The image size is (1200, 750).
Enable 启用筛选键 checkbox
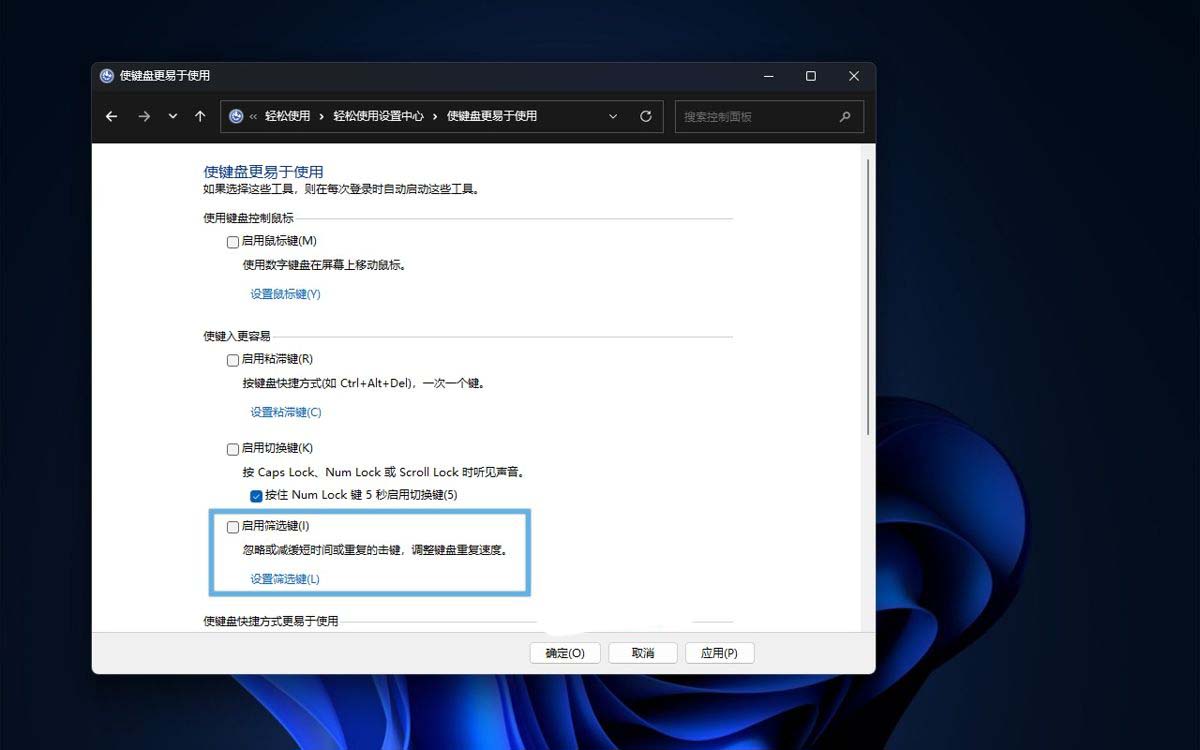(x=232, y=526)
